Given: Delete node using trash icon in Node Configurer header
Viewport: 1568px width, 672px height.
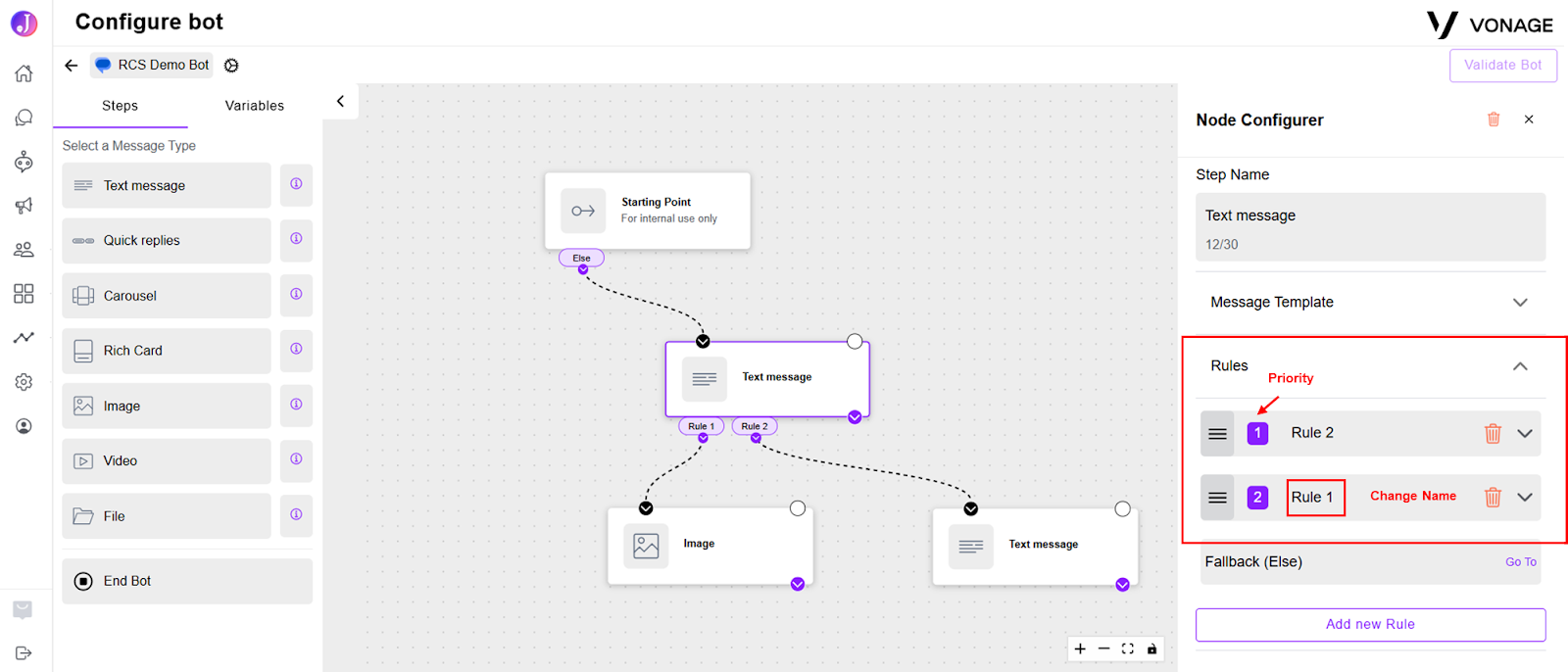Looking at the screenshot, I should (x=1494, y=120).
